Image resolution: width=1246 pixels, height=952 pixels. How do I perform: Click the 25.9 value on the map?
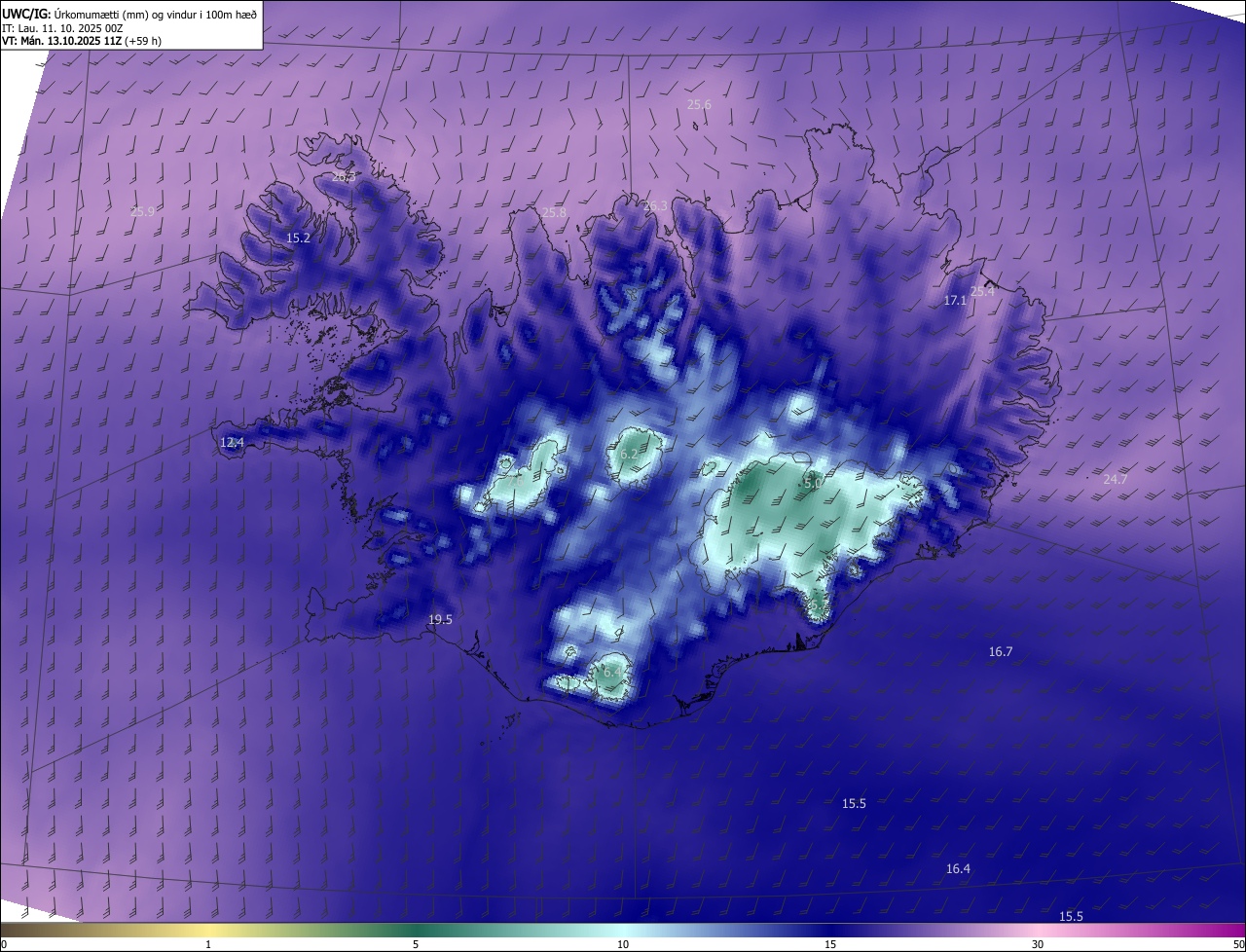(x=142, y=211)
